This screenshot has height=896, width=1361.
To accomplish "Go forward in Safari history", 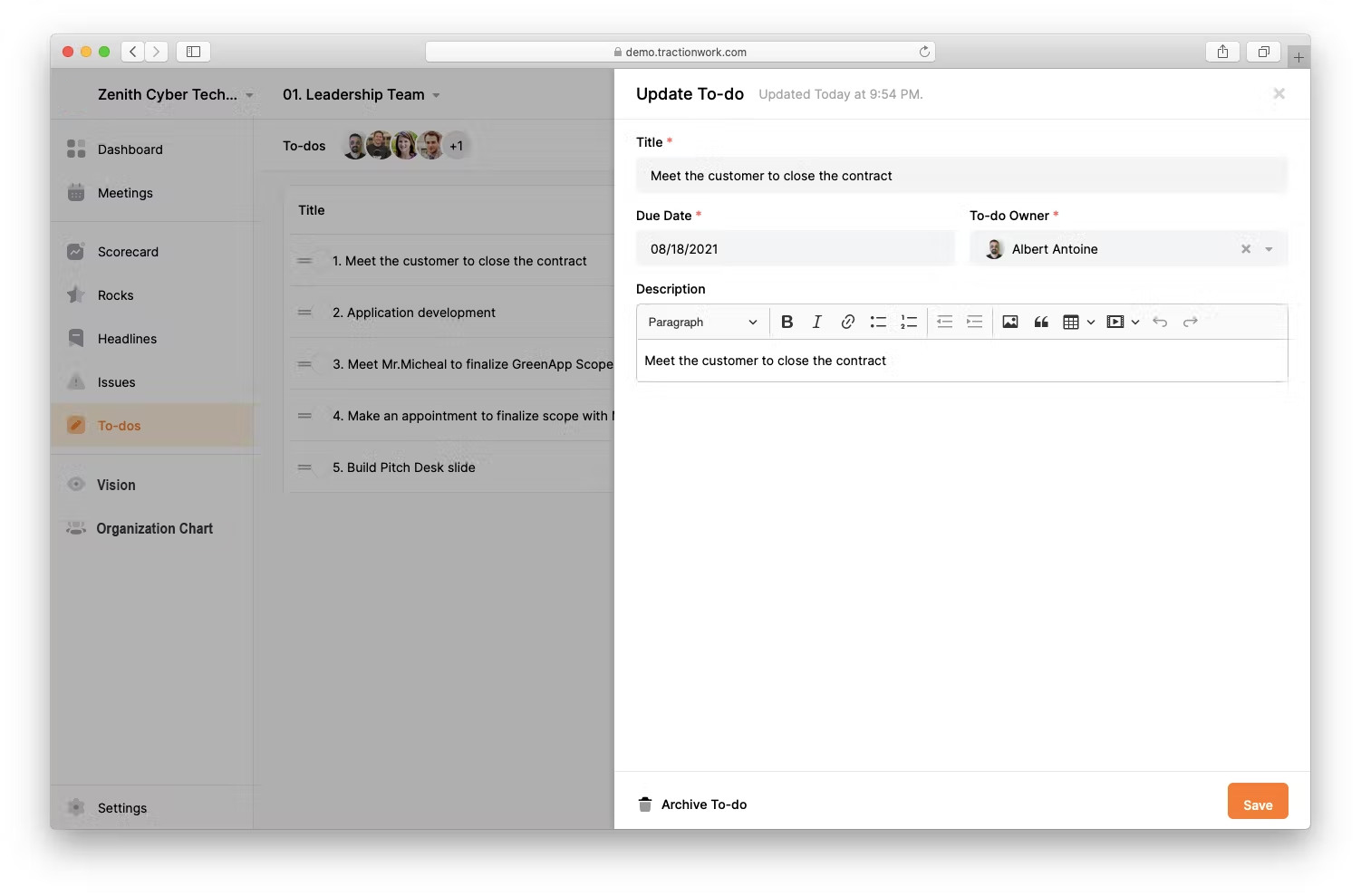I will click(156, 52).
